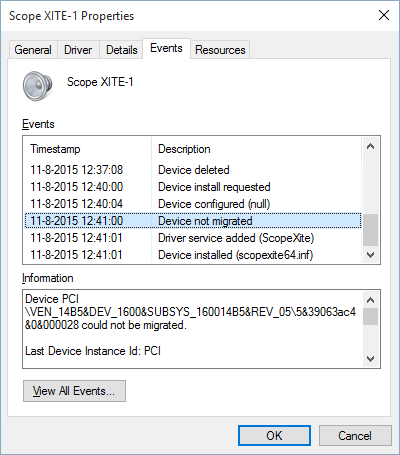Open the Driver tab
The height and width of the screenshot is (455, 400).
click(x=78, y=50)
